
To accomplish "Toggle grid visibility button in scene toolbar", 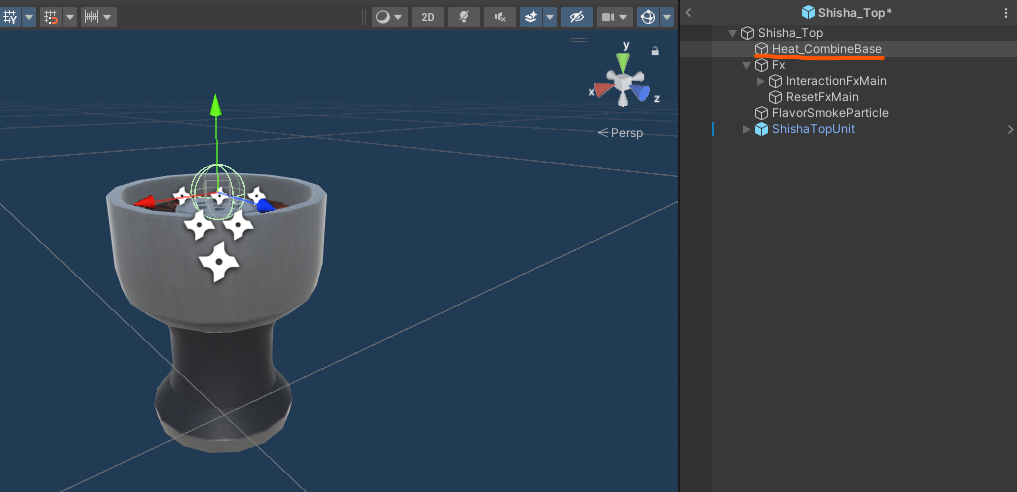I will pyautogui.click(x=10, y=18).
